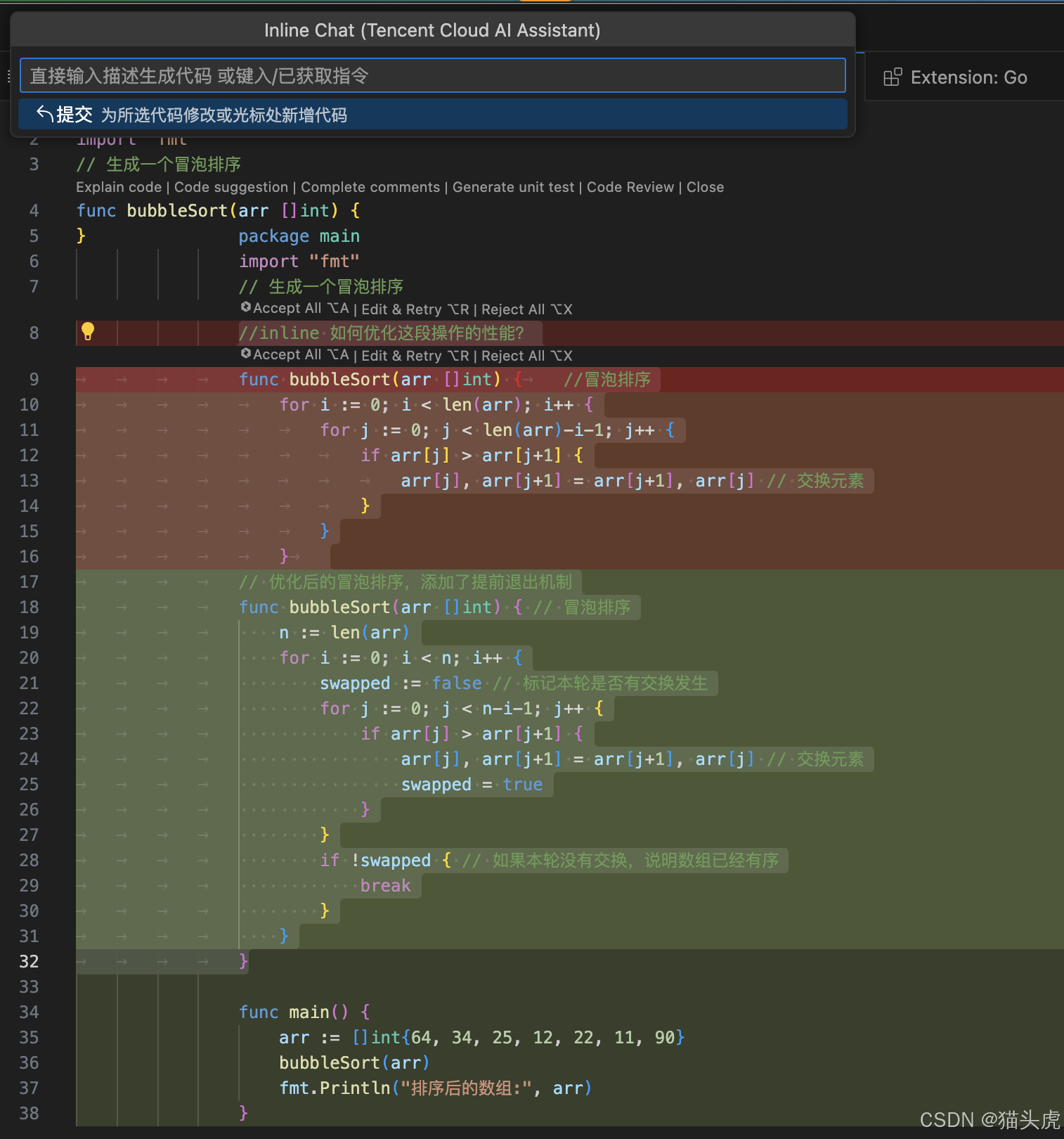Click the Tencent icon before Accept All on line 8

click(246, 307)
